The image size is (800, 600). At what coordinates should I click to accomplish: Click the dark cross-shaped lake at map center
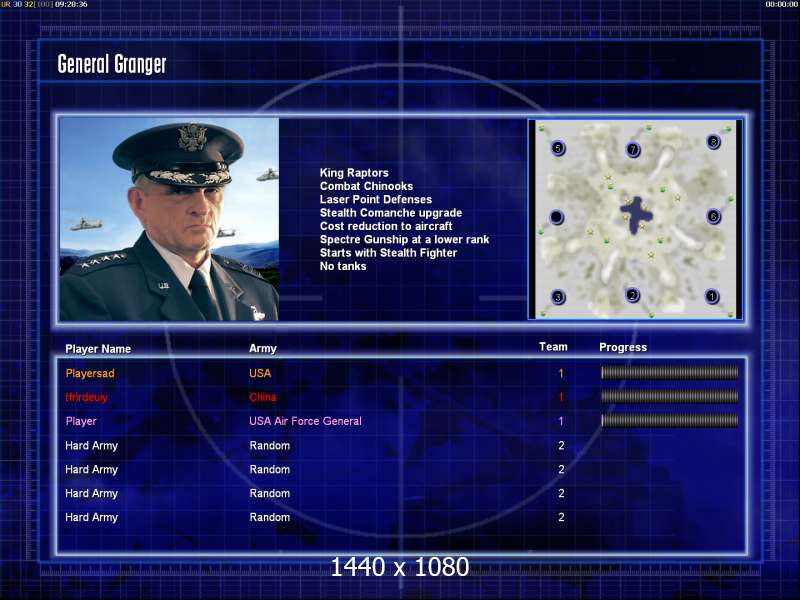click(x=636, y=214)
